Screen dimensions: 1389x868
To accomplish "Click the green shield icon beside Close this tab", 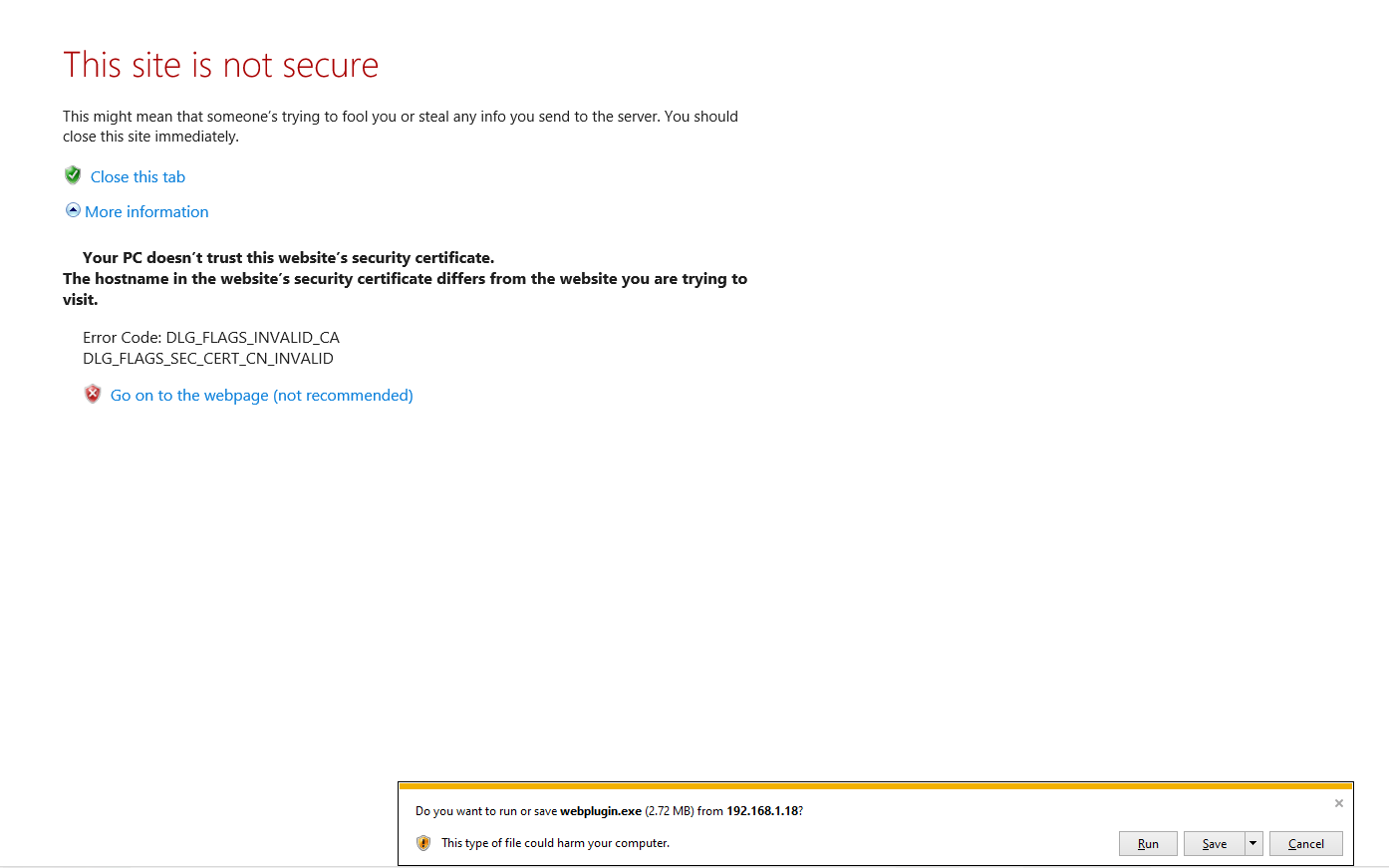I will (73, 175).
